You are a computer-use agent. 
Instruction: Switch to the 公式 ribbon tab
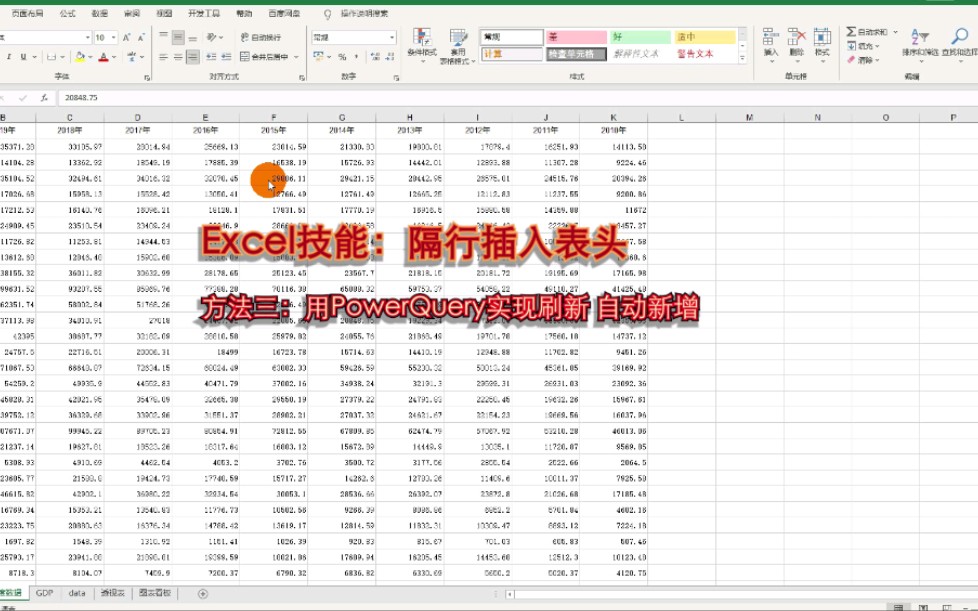click(66, 14)
